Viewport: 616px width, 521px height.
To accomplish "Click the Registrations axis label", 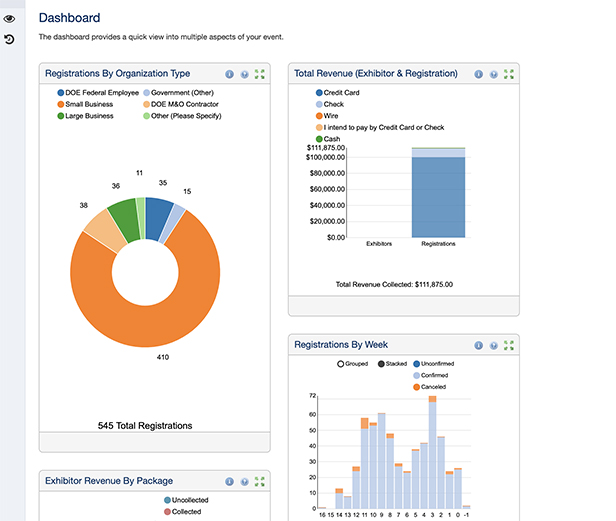I will pos(438,244).
